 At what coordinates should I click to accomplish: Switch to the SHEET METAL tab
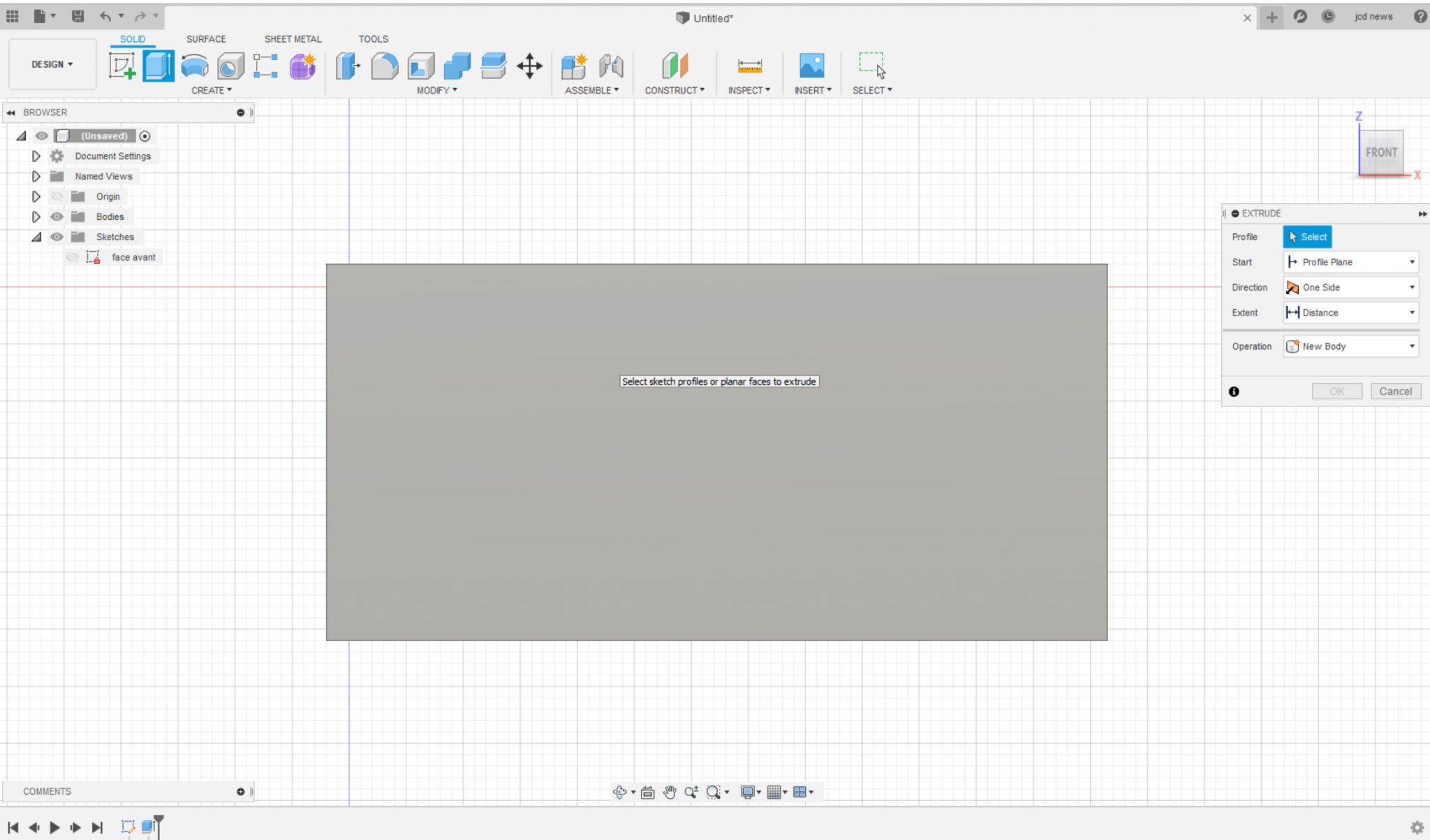pos(293,39)
